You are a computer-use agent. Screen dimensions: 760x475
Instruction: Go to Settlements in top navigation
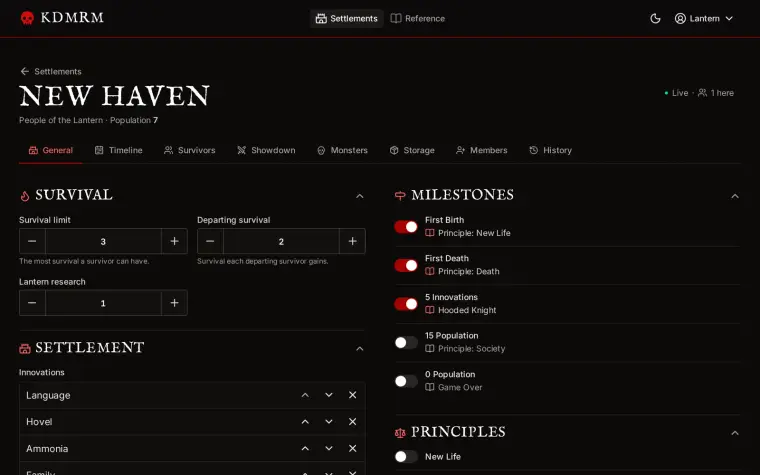click(x=347, y=18)
